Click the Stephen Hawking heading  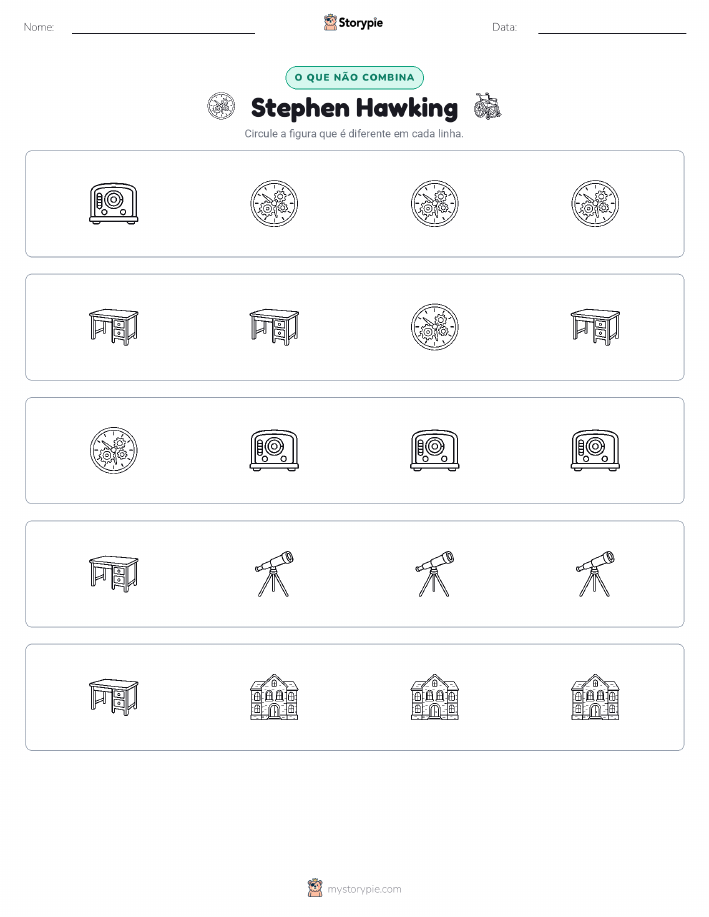pyautogui.click(x=354, y=108)
